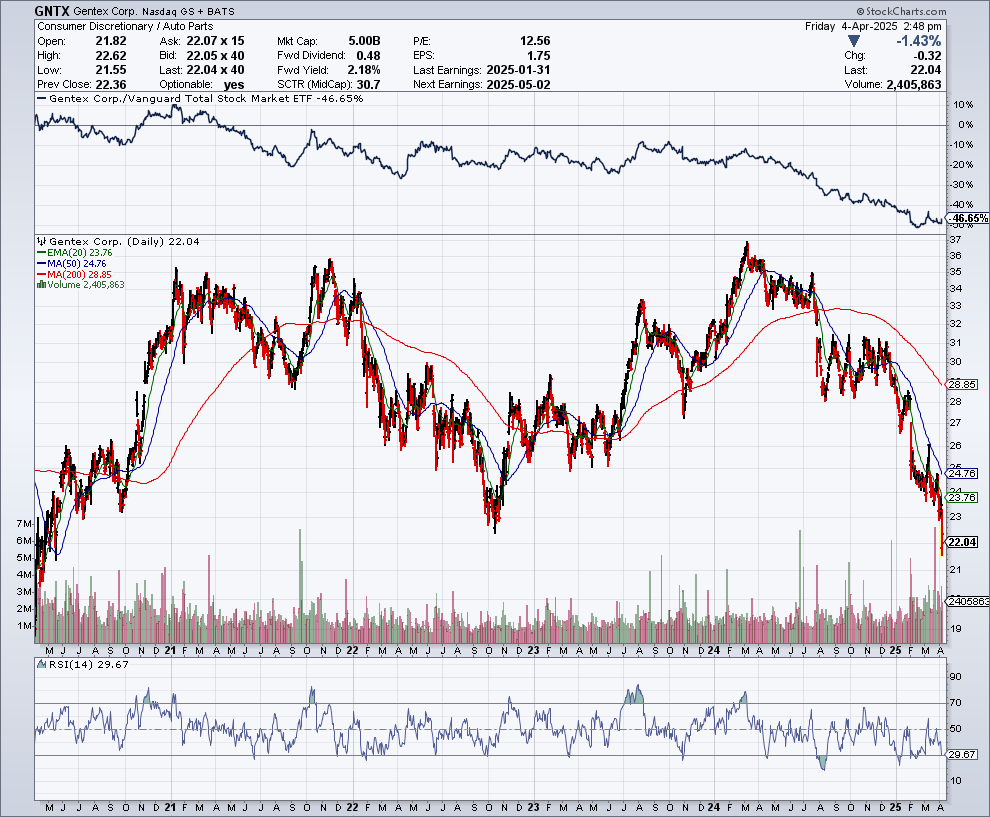990x817 pixels.
Task: Click the 1M volume axis label
Action: pos(23,626)
